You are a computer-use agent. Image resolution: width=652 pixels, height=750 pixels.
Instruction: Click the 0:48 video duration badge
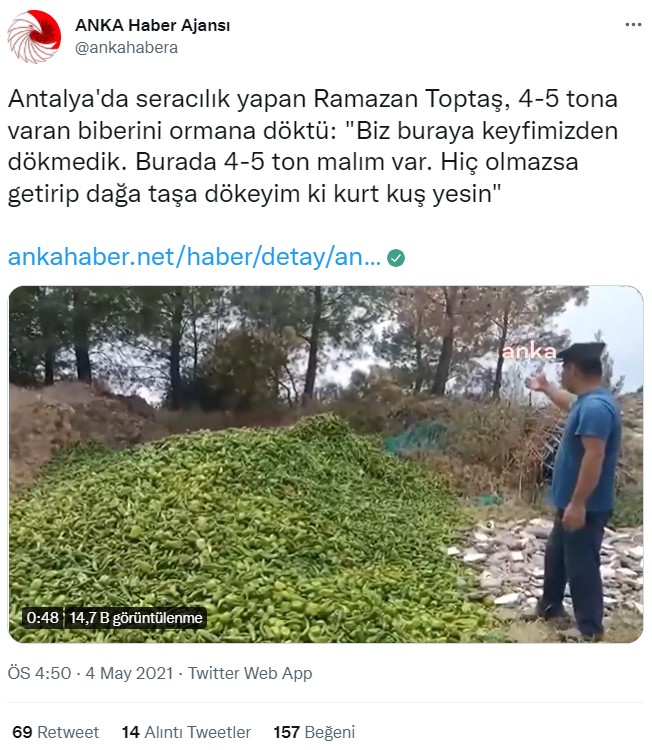(43, 618)
